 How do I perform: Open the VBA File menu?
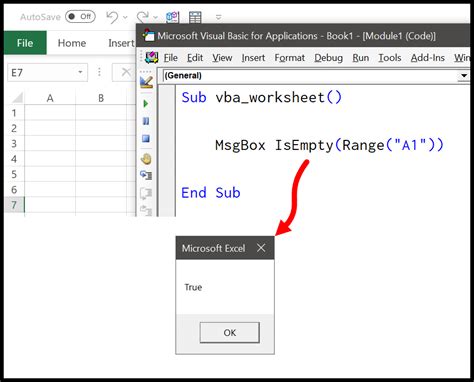pos(171,58)
